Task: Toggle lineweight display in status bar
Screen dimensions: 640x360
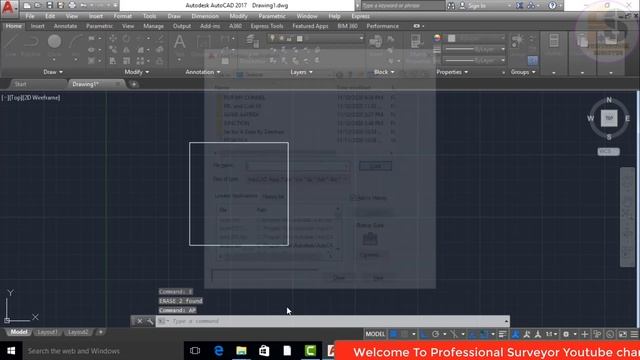Action: pos(502,334)
